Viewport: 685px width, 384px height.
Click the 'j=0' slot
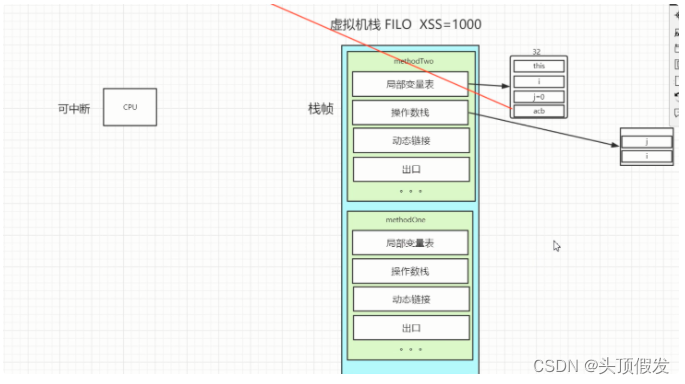click(539, 97)
